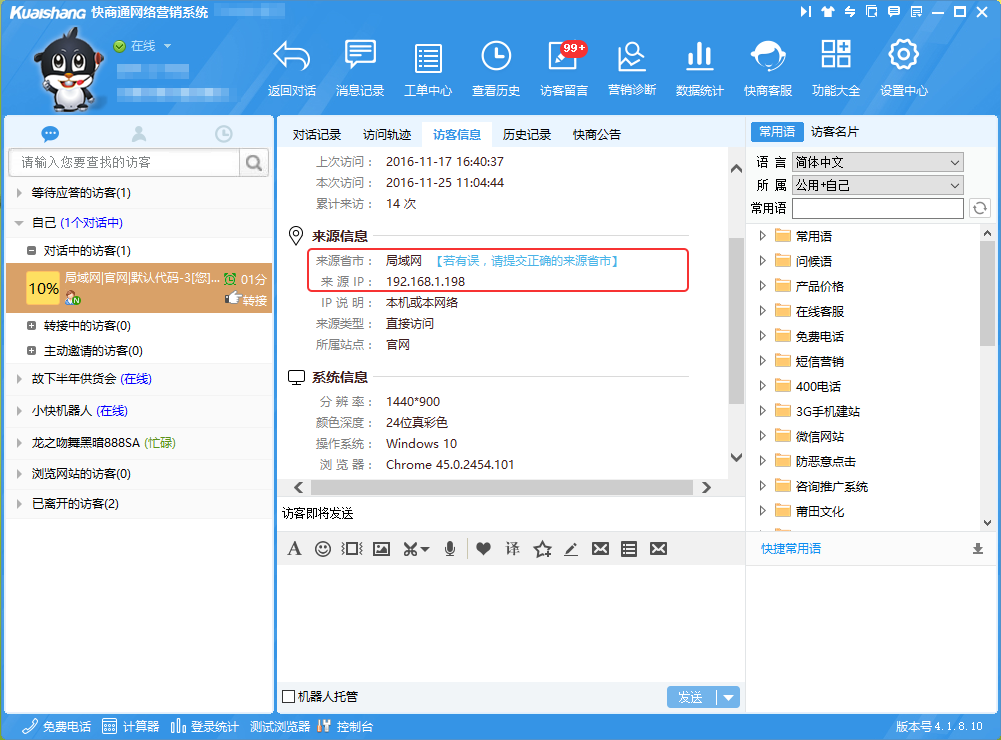Image resolution: width=1001 pixels, height=740 pixels.
Task: Open the 语言 简体中文 dropdown
Action: click(x=877, y=162)
